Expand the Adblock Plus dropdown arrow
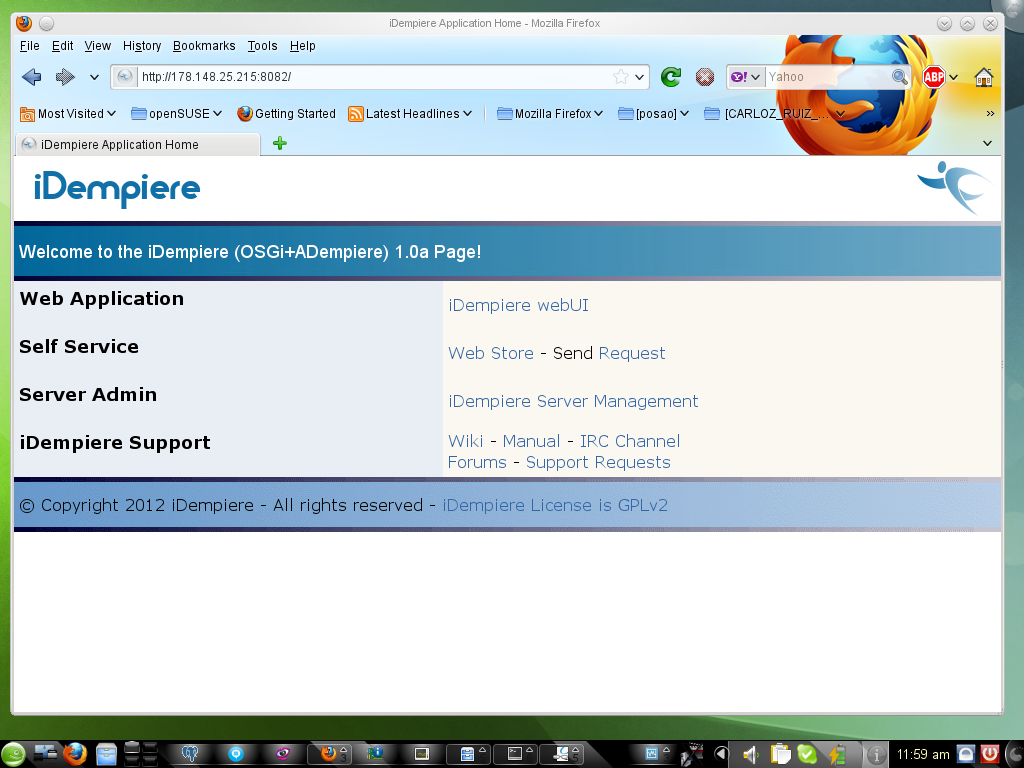Viewport: 1024px width, 768px height. 953,77
